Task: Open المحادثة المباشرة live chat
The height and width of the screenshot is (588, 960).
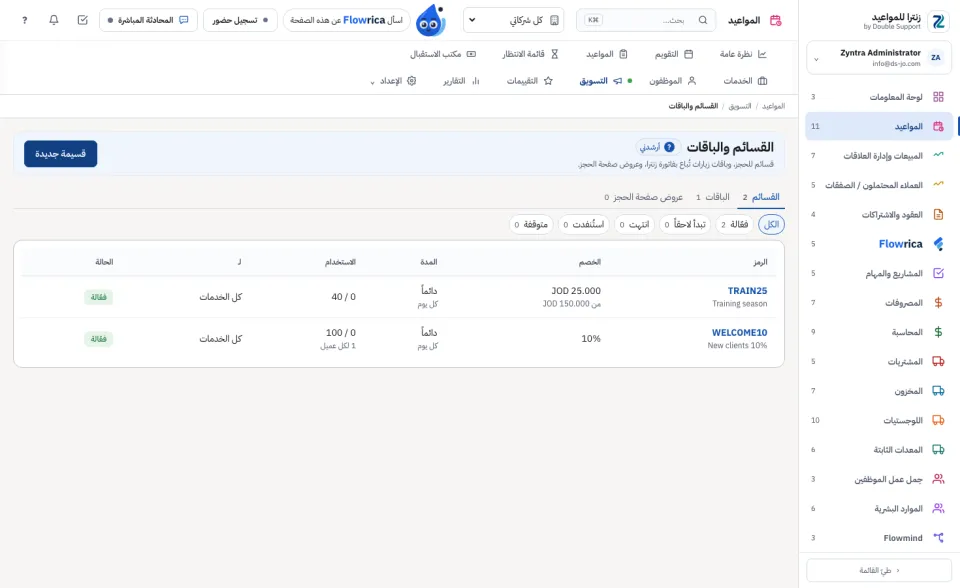Action: (148, 20)
